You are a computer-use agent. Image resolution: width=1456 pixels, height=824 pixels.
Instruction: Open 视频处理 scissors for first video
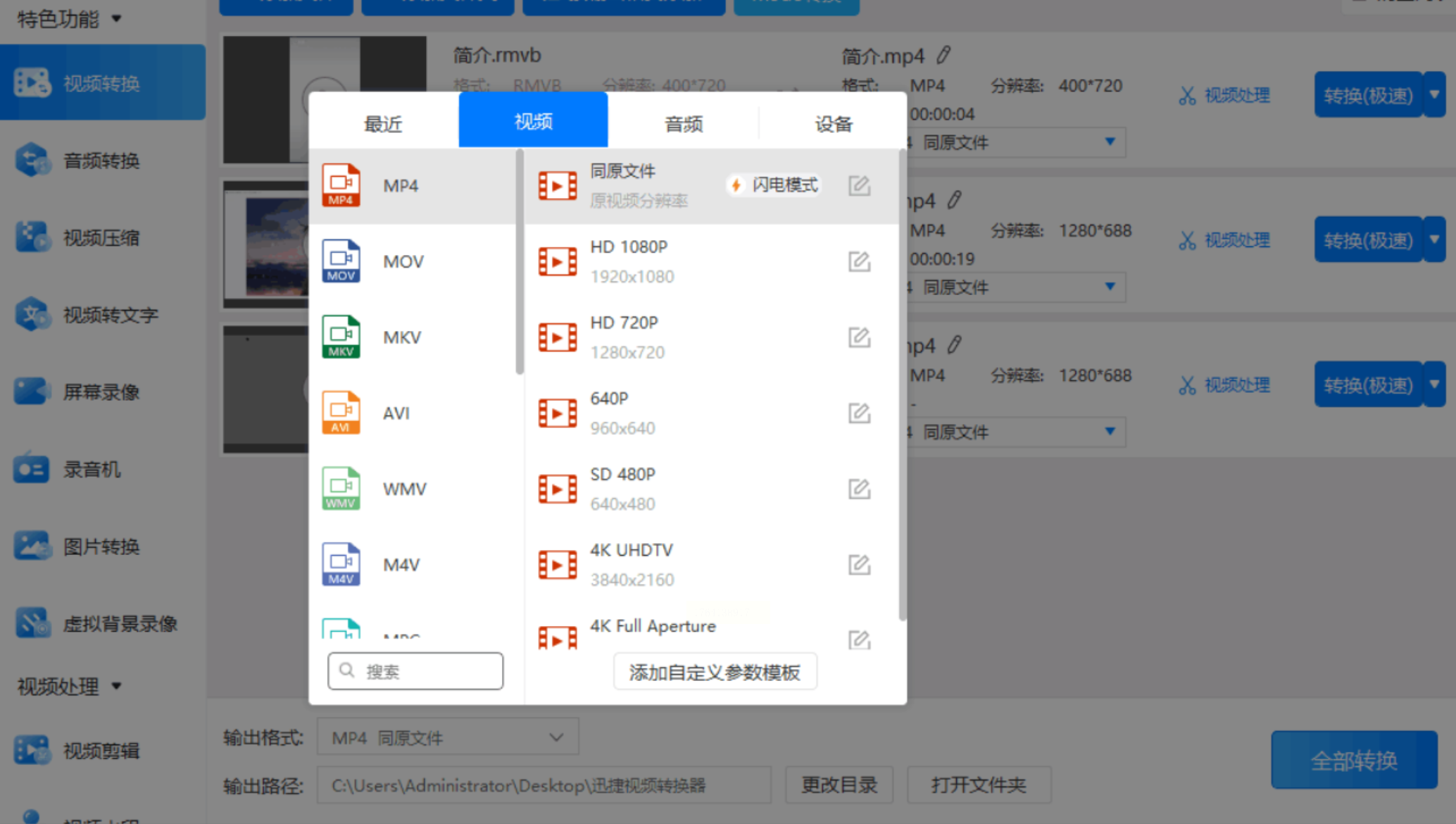pyautogui.click(x=1224, y=95)
